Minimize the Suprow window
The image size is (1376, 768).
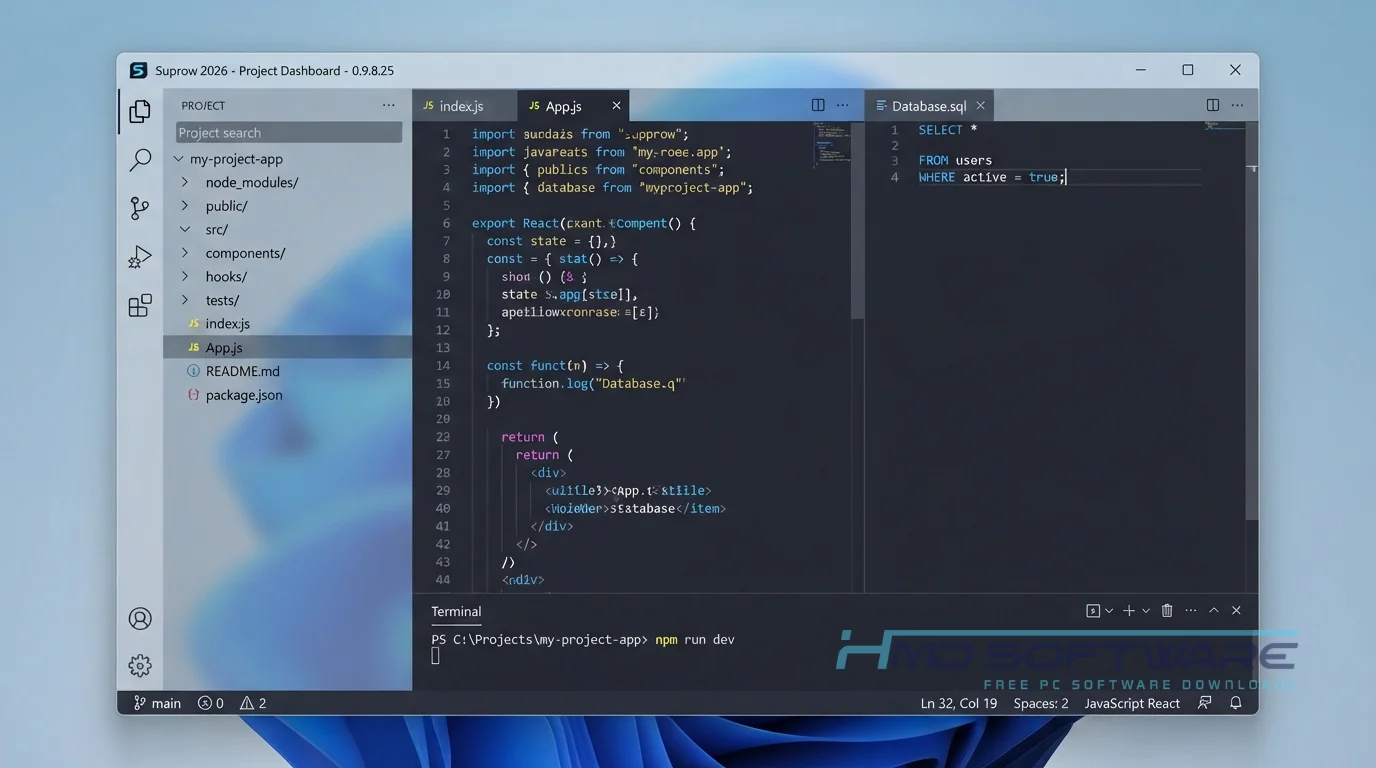(1141, 70)
